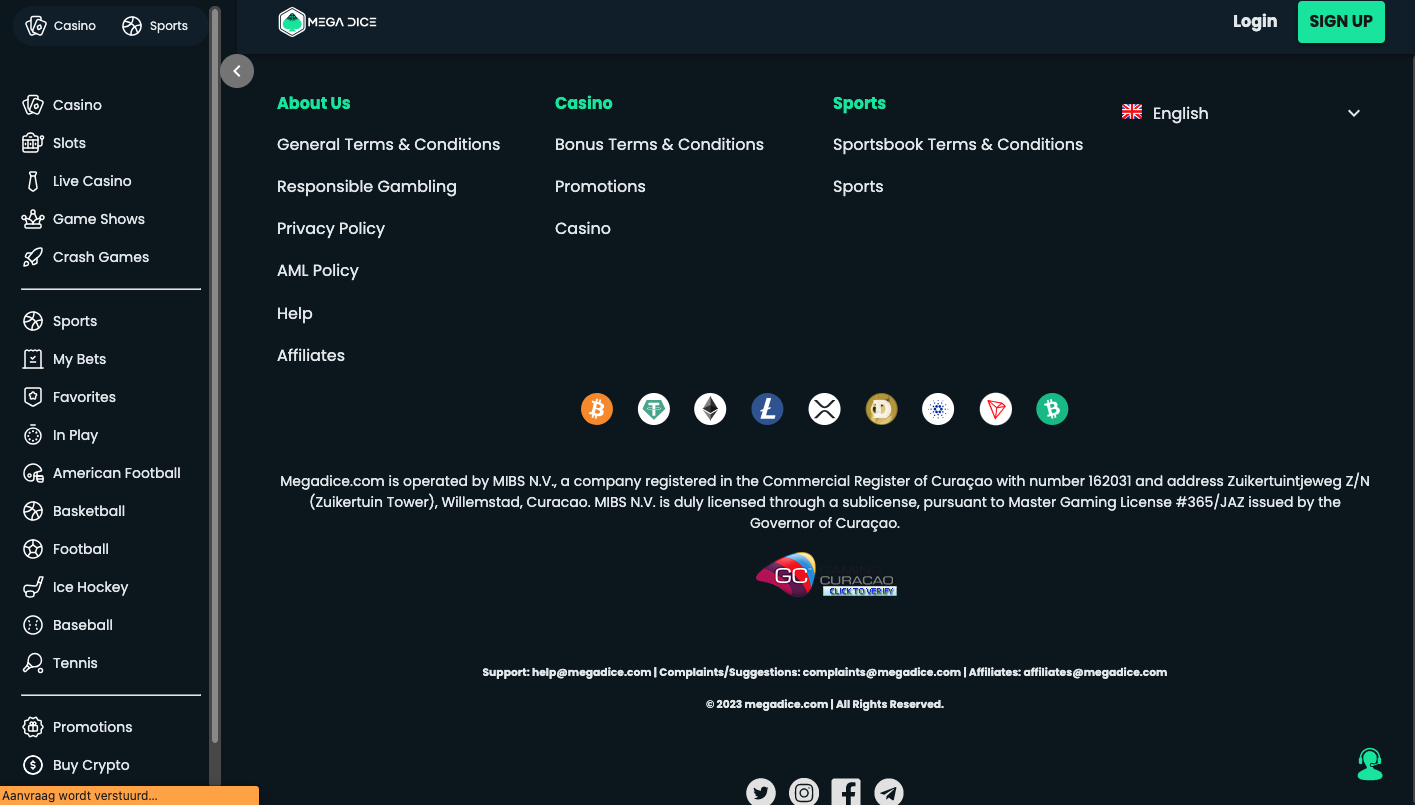
Task: Click the Cardano crypto icon
Action: click(938, 409)
